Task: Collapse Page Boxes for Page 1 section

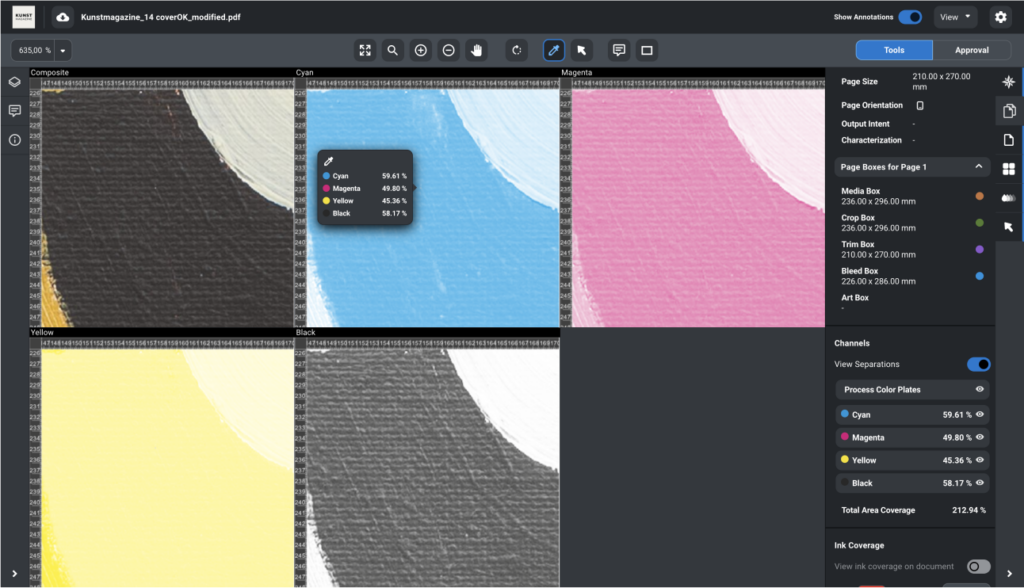Action: point(978,167)
